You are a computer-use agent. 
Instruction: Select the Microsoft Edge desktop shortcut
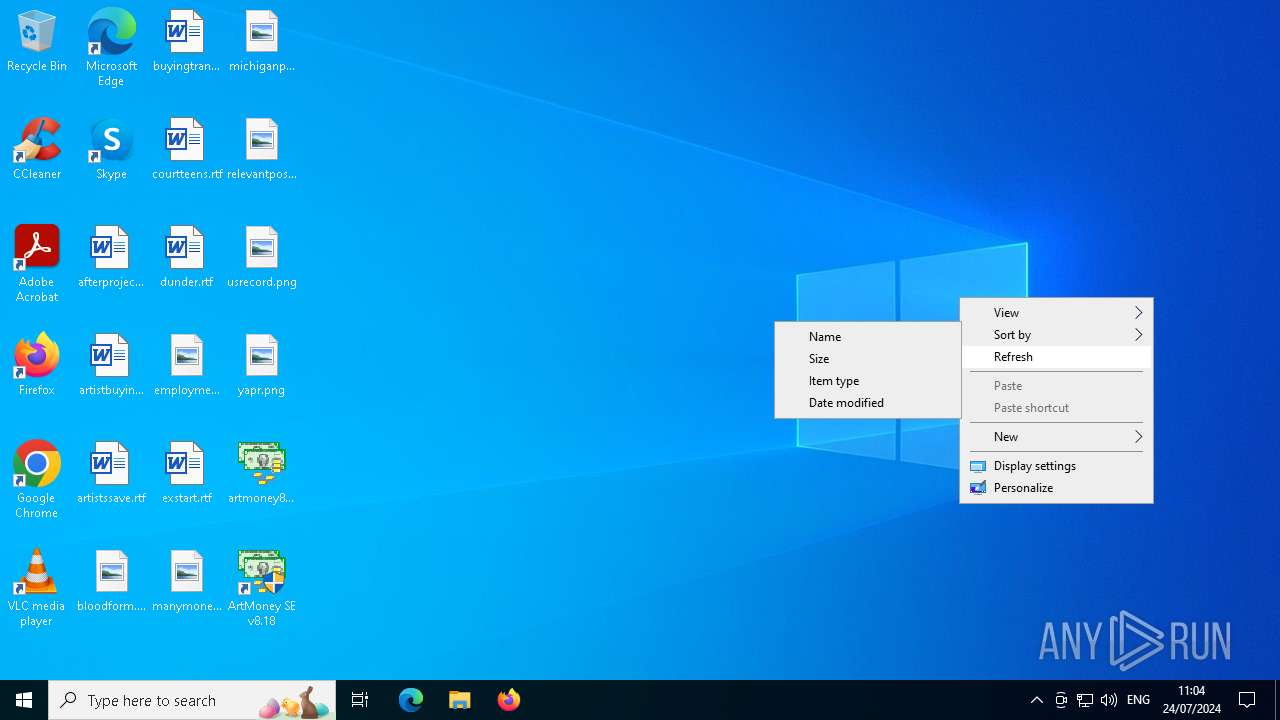tap(111, 47)
